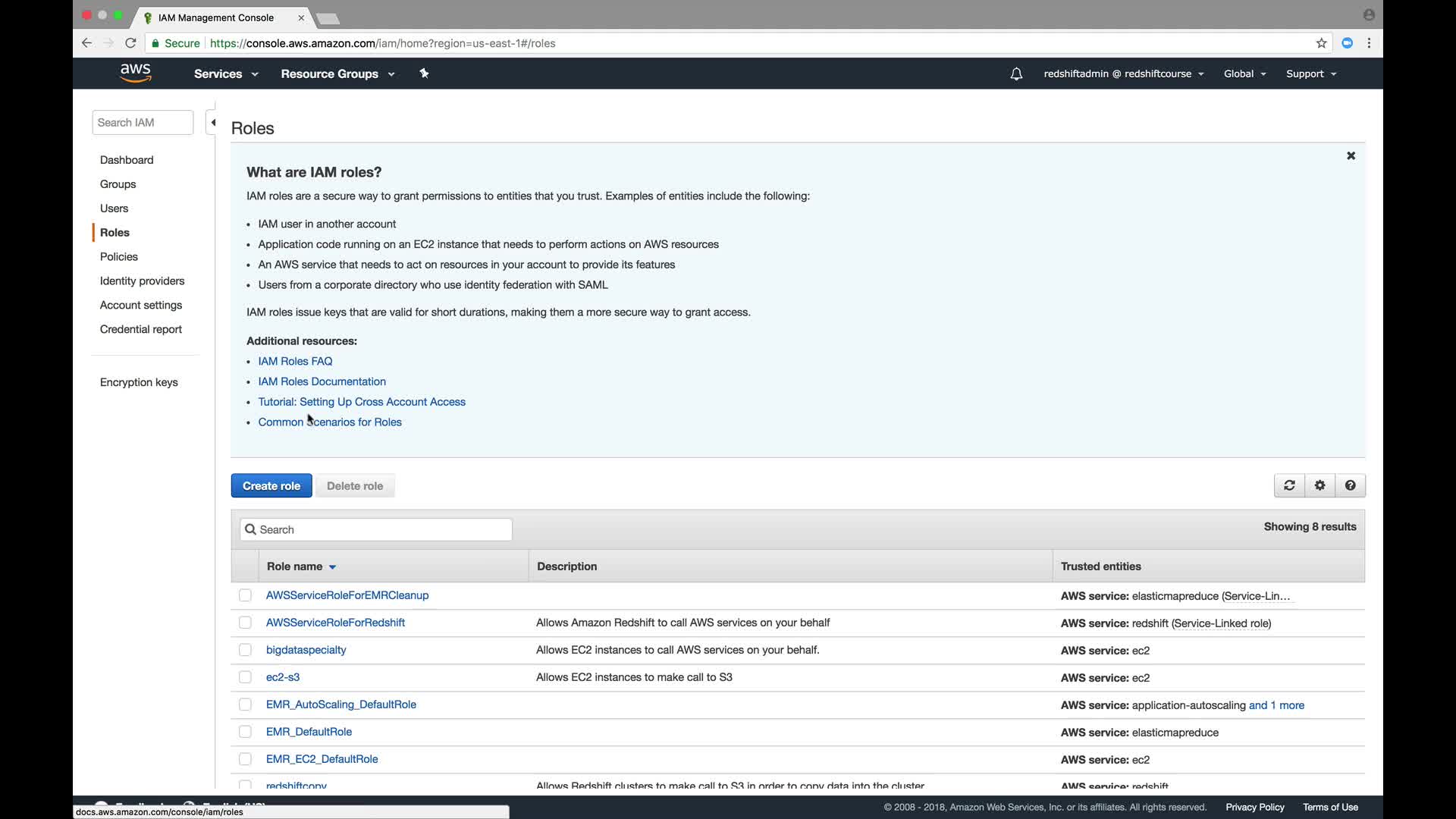Open Users in the sidebar
The width and height of the screenshot is (1456, 819).
(114, 208)
